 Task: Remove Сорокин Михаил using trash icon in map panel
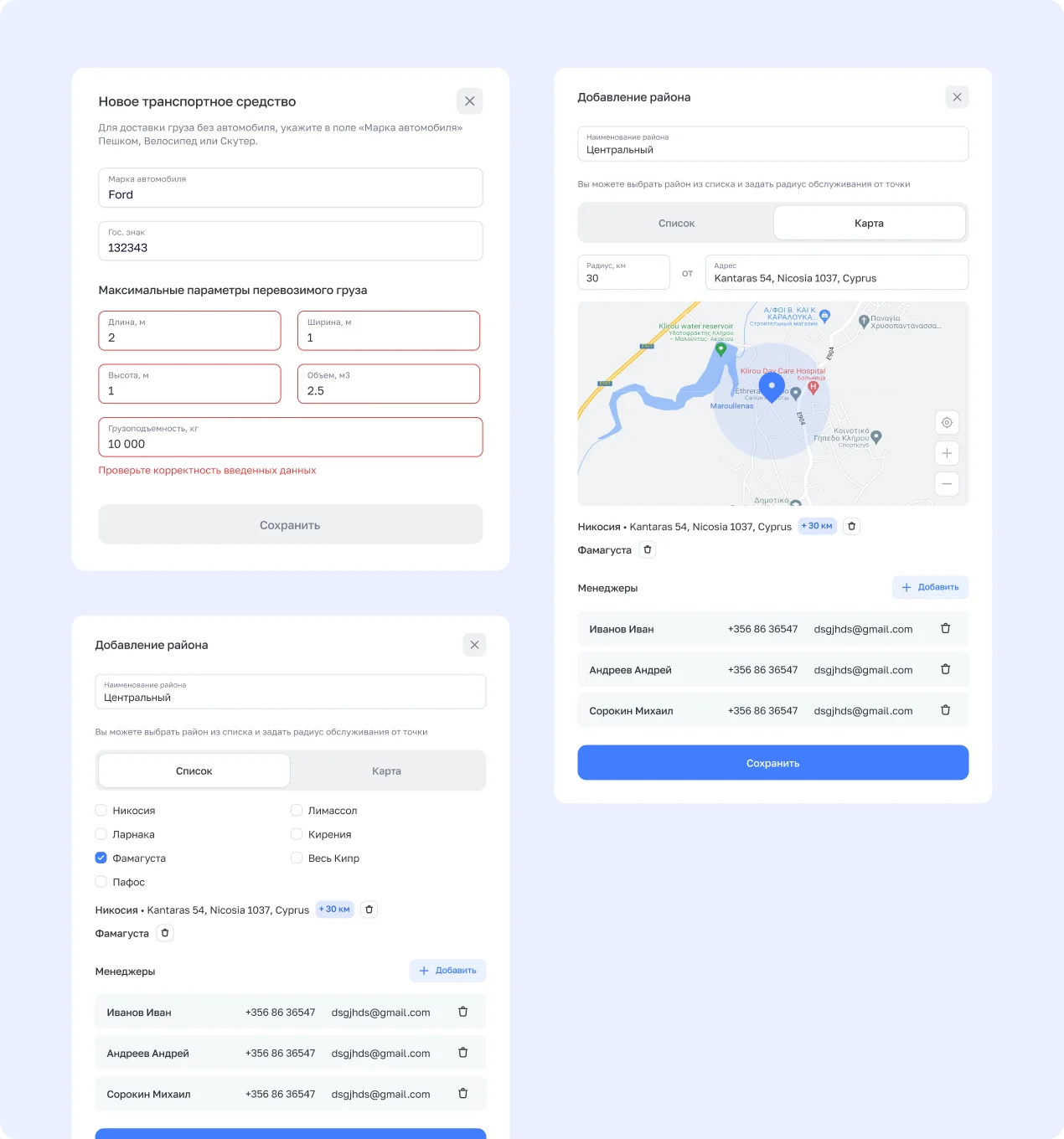(945, 710)
